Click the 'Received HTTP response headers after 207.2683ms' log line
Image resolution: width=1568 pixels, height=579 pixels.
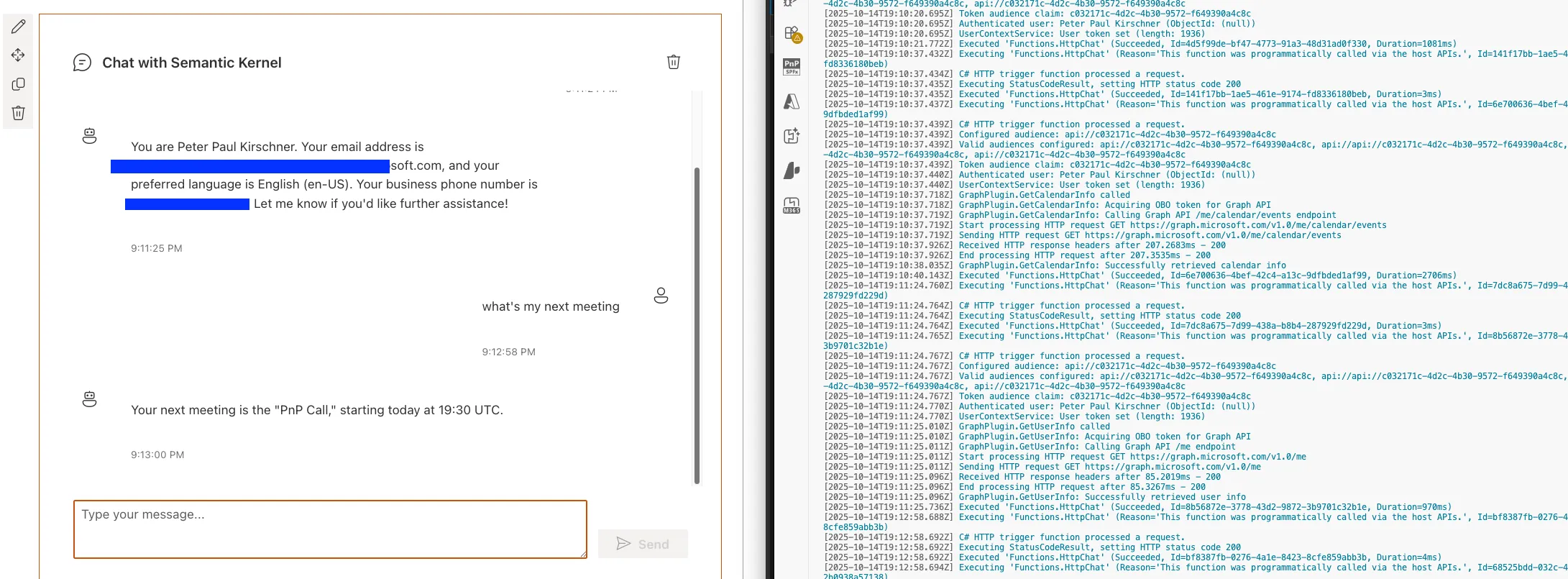(1024, 245)
